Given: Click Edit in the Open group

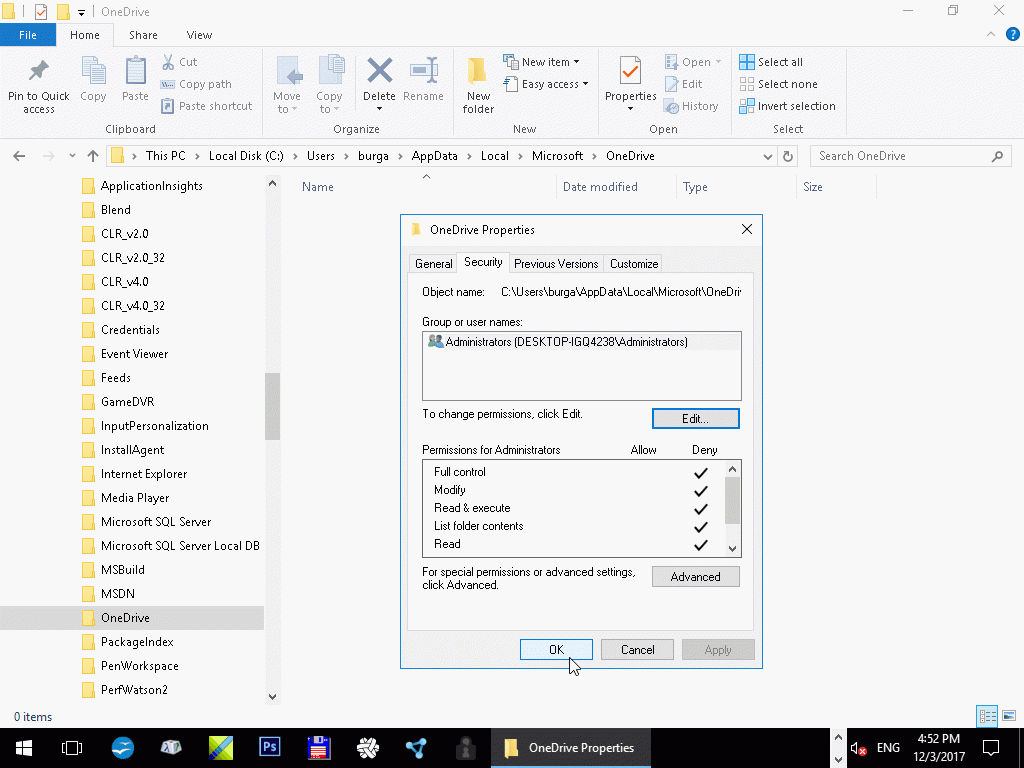Looking at the screenshot, I should tap(684, 84).
